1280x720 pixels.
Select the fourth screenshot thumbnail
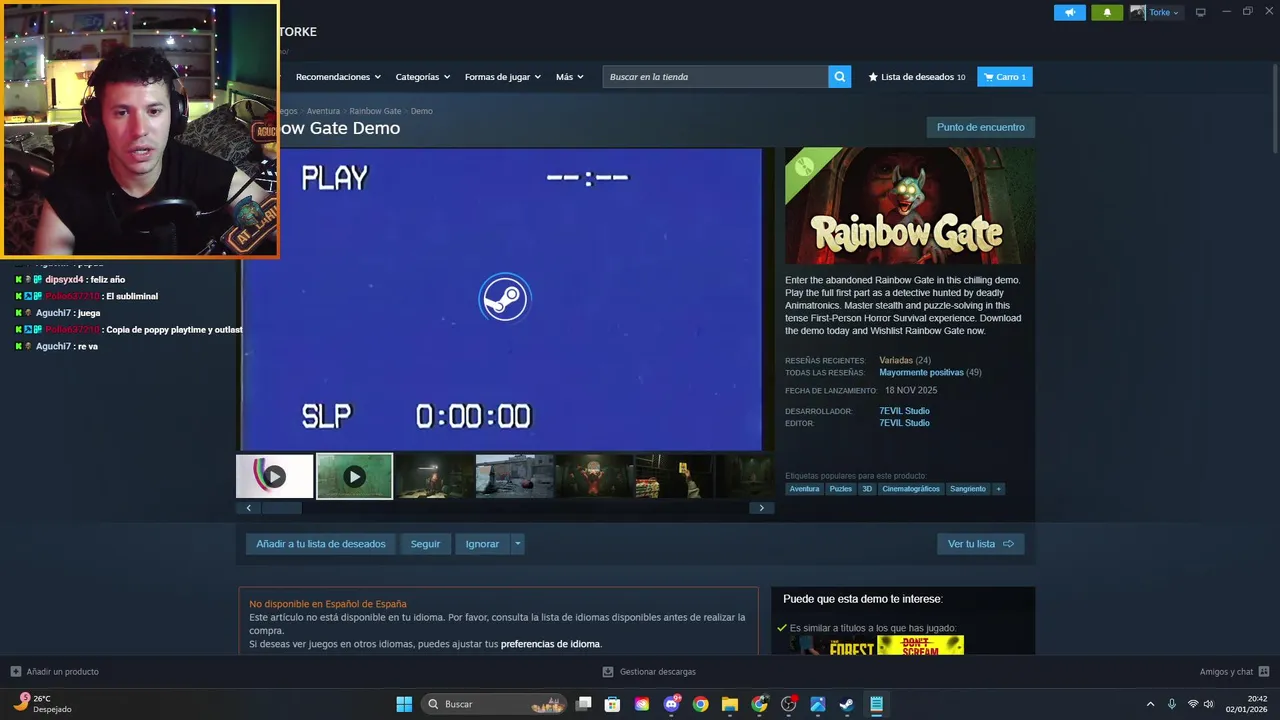coord(514,476)
